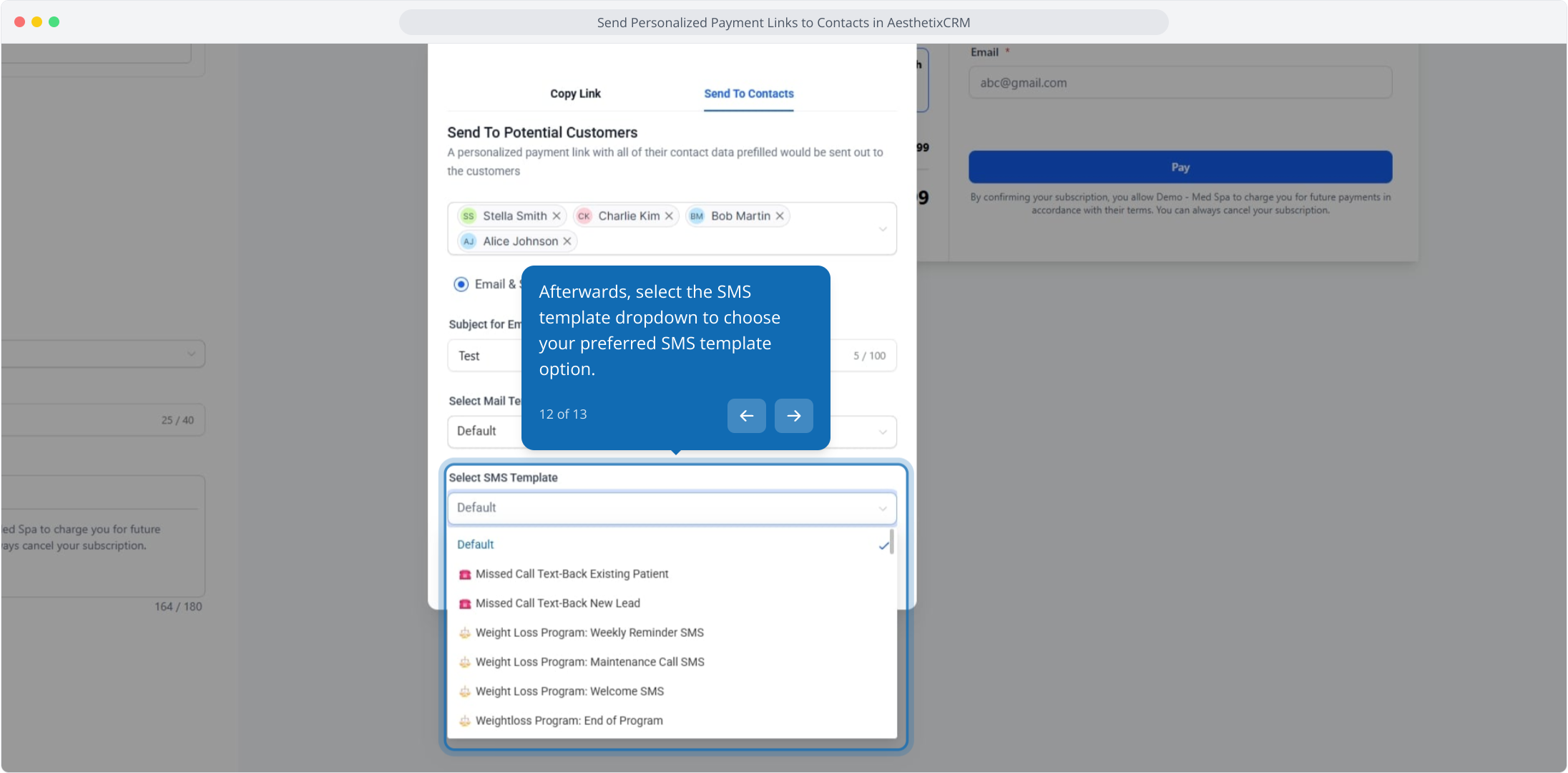Expand the Select Mail Template chevron
This screenshot has width=1568, height=773.
883,432
